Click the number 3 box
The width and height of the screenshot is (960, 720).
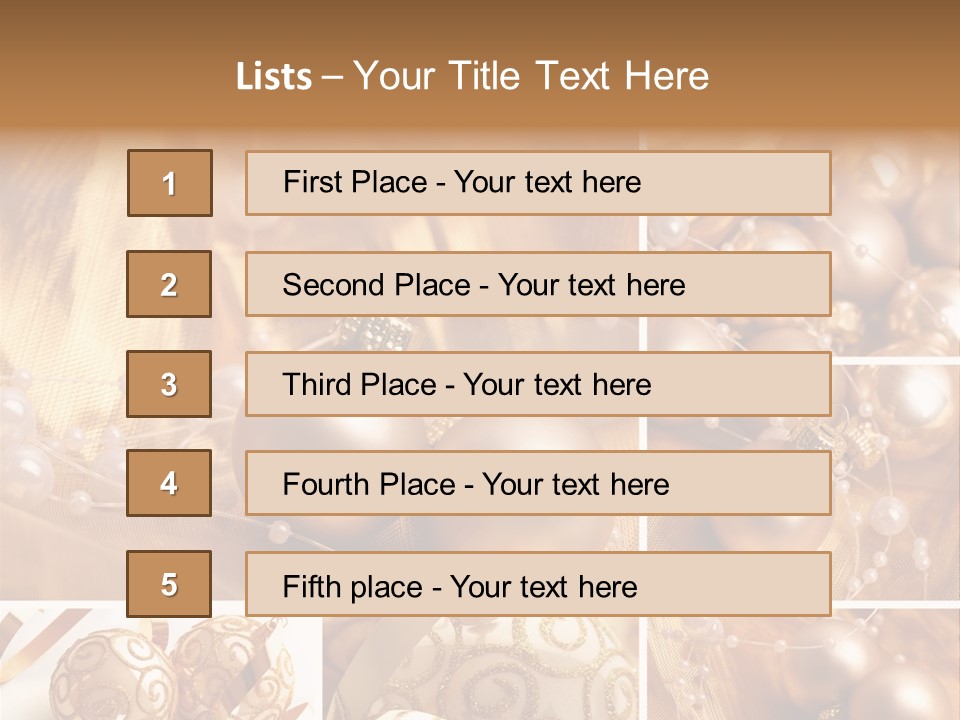169,384
